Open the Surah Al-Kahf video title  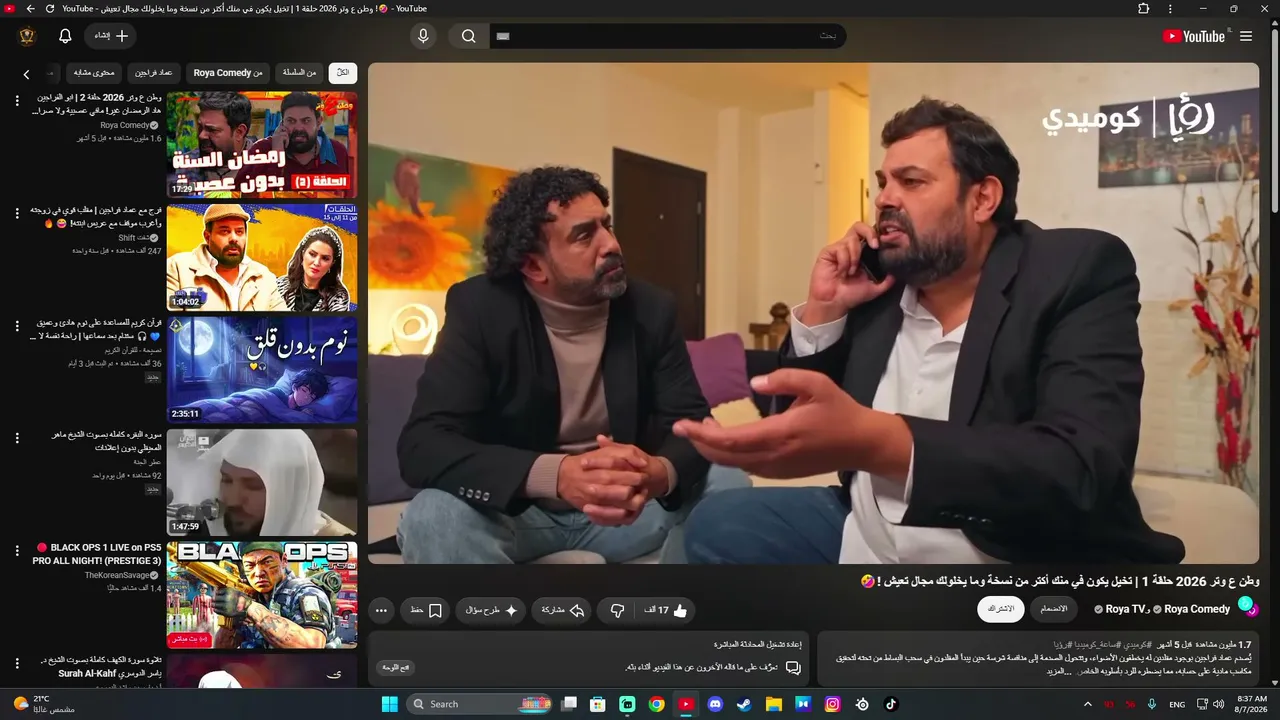point(101,667)
